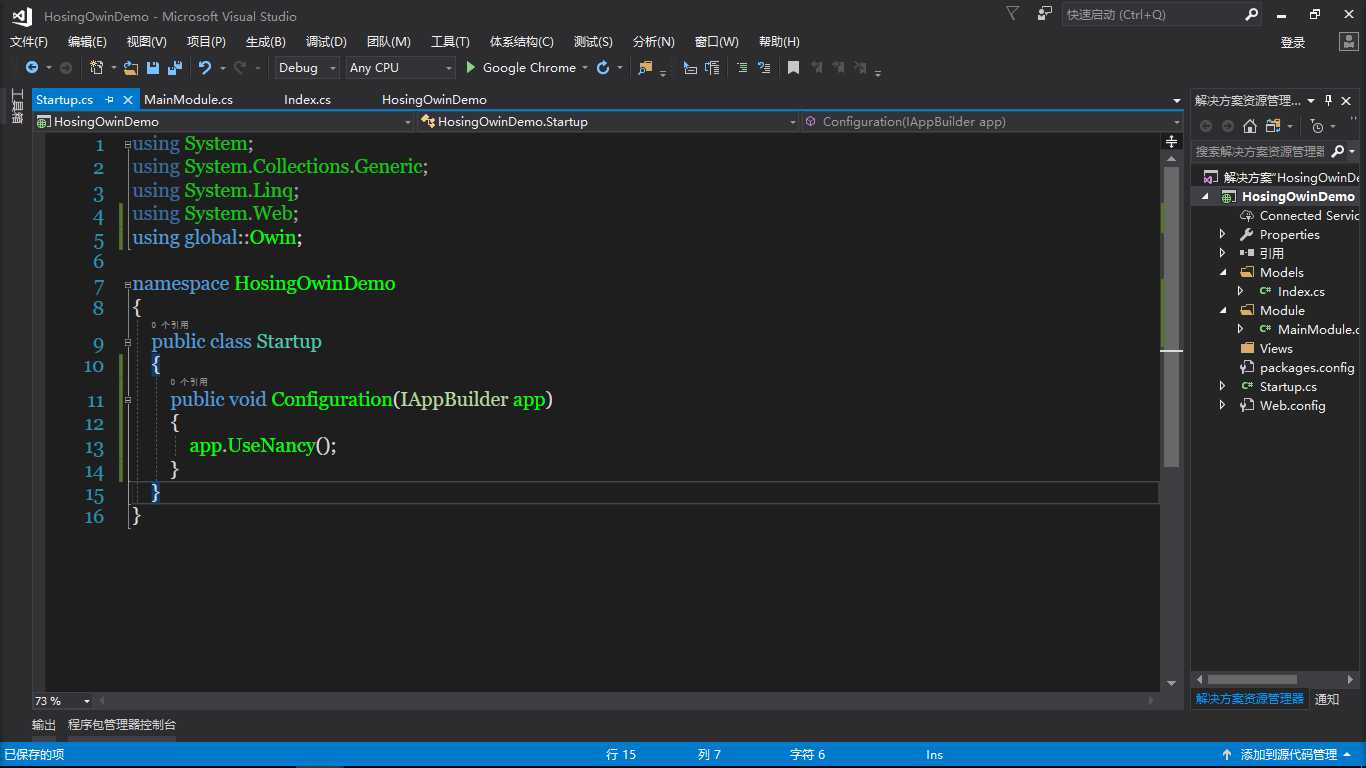1366x768 pixels.
Task: Open the 73 % zoom dropdown
Action: tap(87, 701)
